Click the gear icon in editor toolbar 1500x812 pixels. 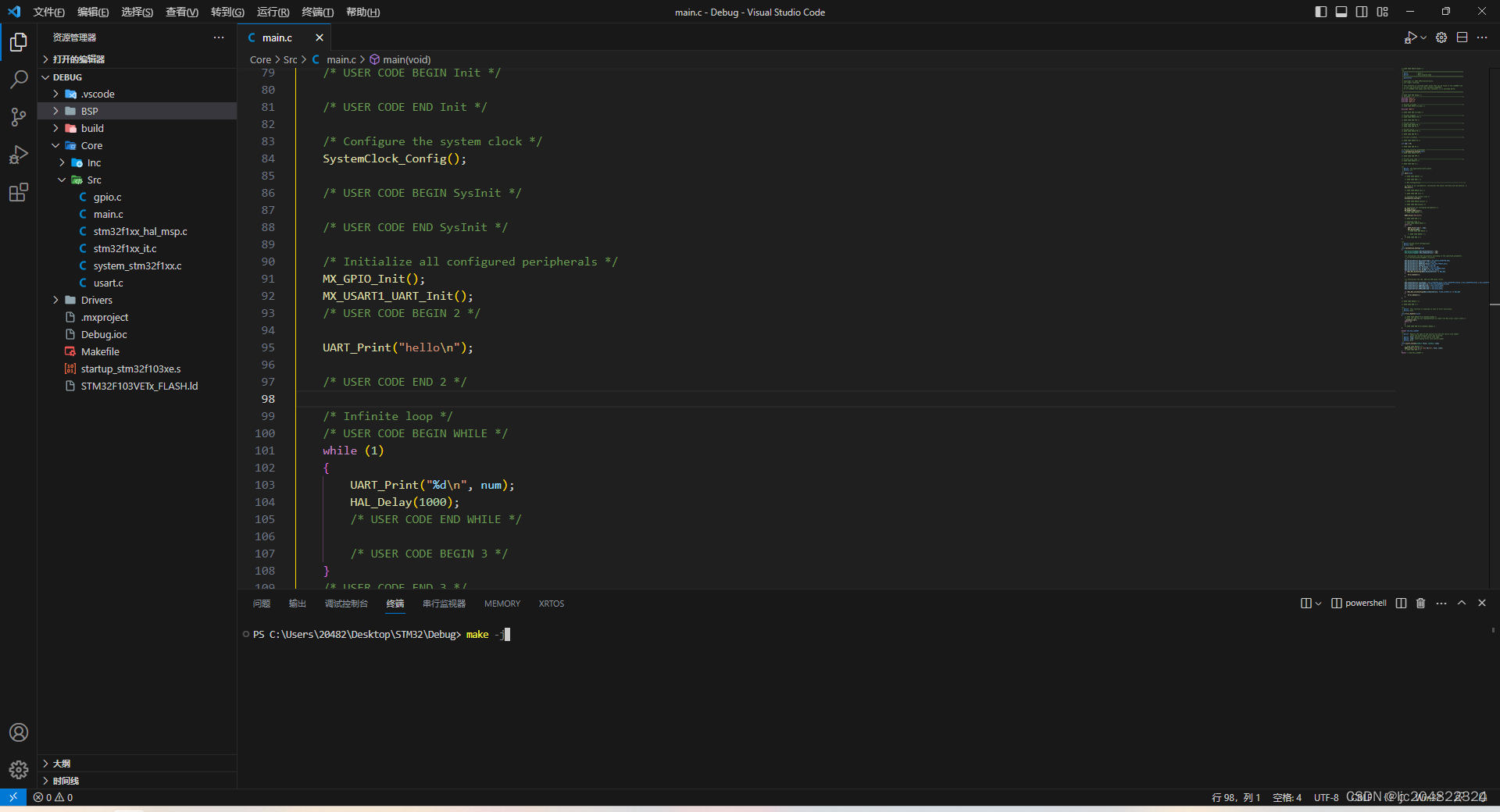[1441, 37]
